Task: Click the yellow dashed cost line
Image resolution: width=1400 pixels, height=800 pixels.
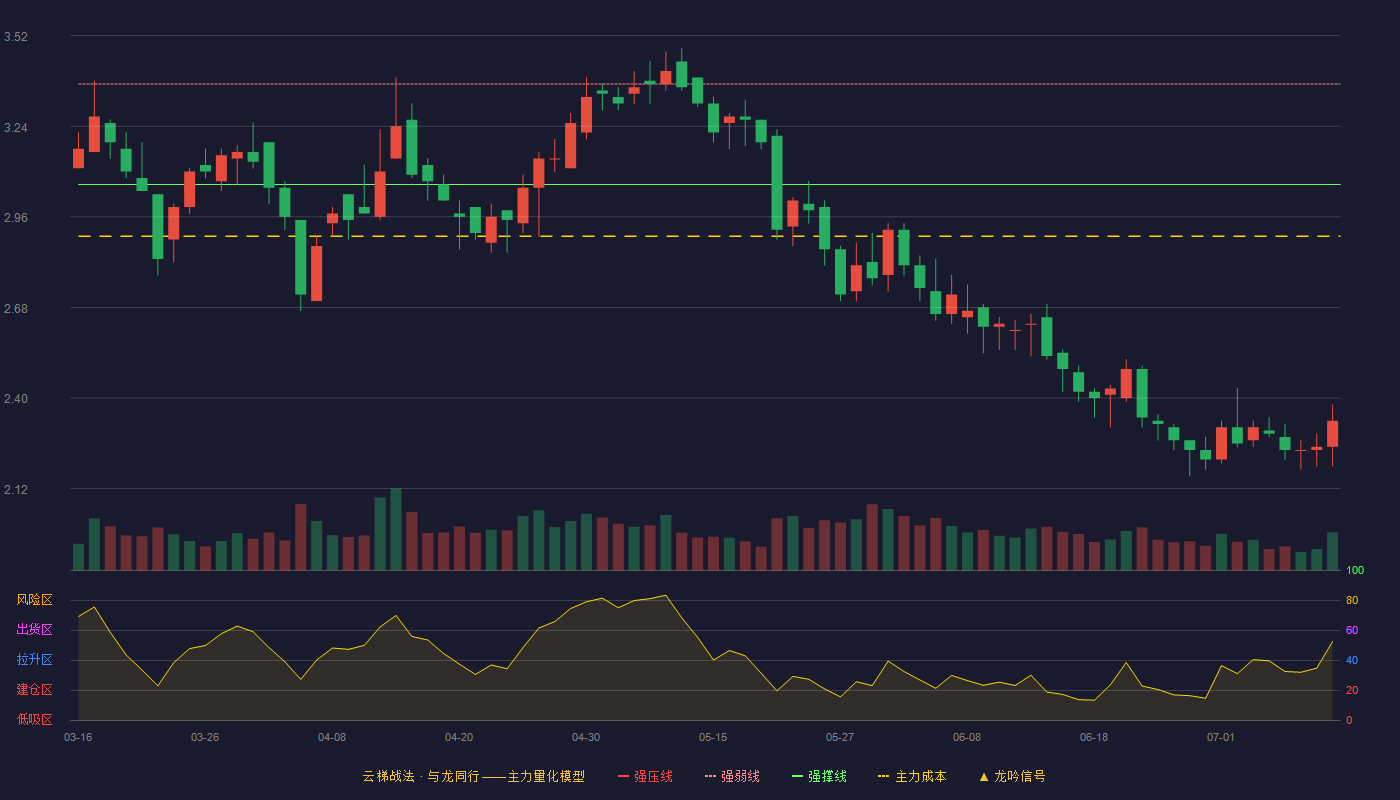Action: pos(709,236)
